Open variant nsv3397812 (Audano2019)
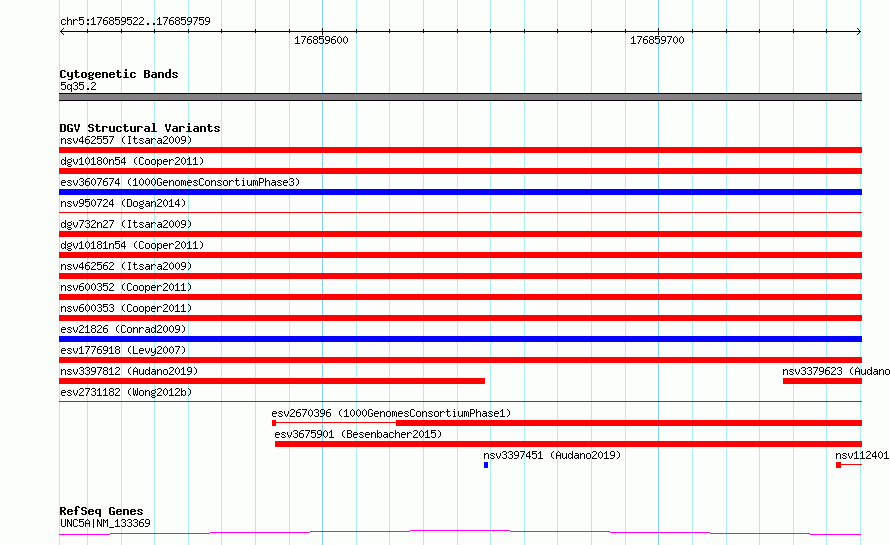Image resolution: width=890 pixels, height=545 pixels. [129, 371]
